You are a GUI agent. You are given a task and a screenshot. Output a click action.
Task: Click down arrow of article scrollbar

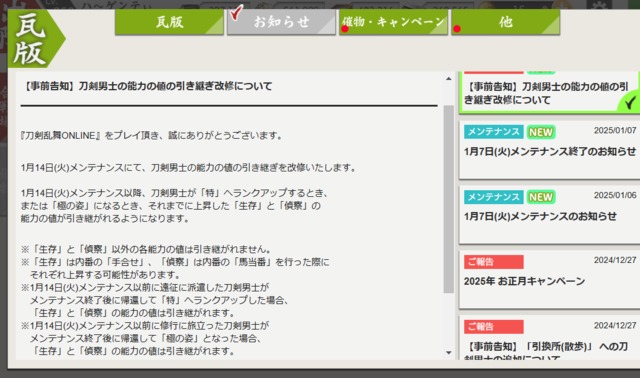coord(449,352)
